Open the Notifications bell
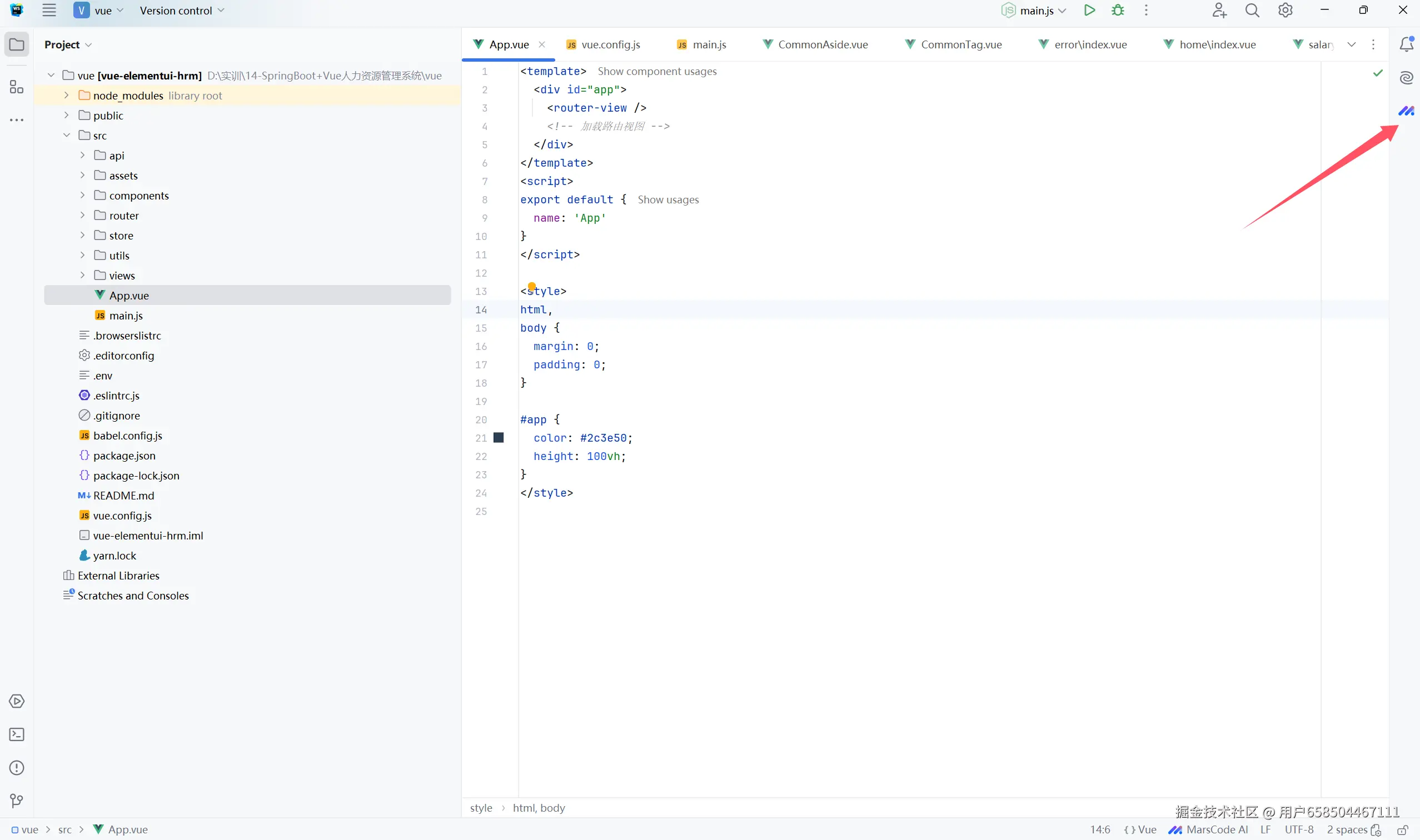Viewport: 1420px width, 840px height. pyautogui.click(x=1407, y=44)
